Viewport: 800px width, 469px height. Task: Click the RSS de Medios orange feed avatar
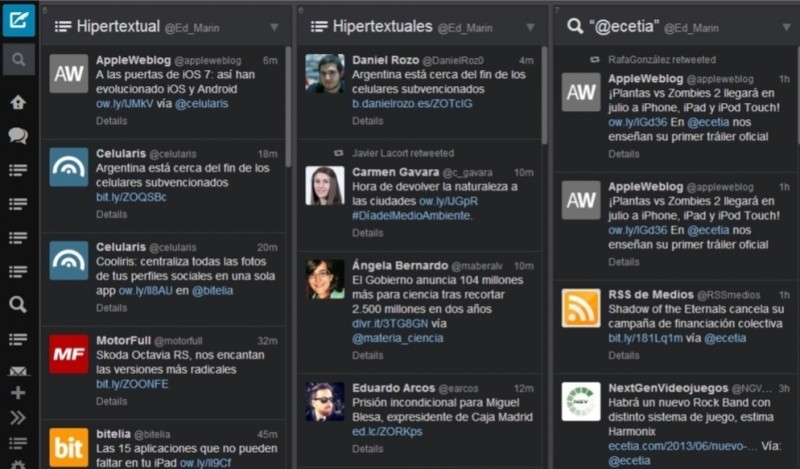(581, 308)
